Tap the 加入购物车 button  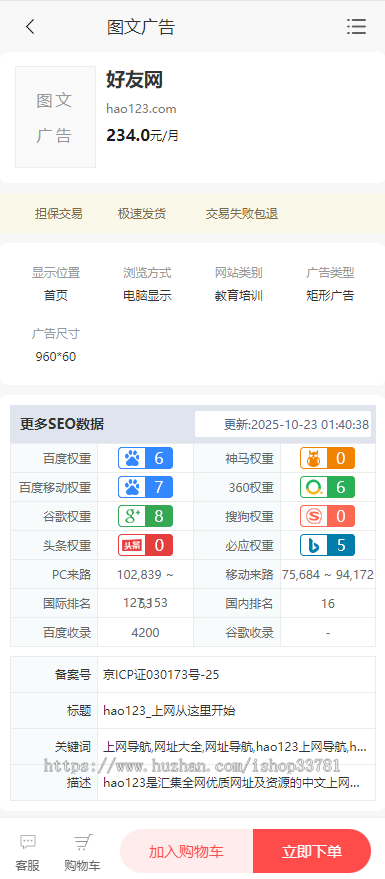coord(186,852)
